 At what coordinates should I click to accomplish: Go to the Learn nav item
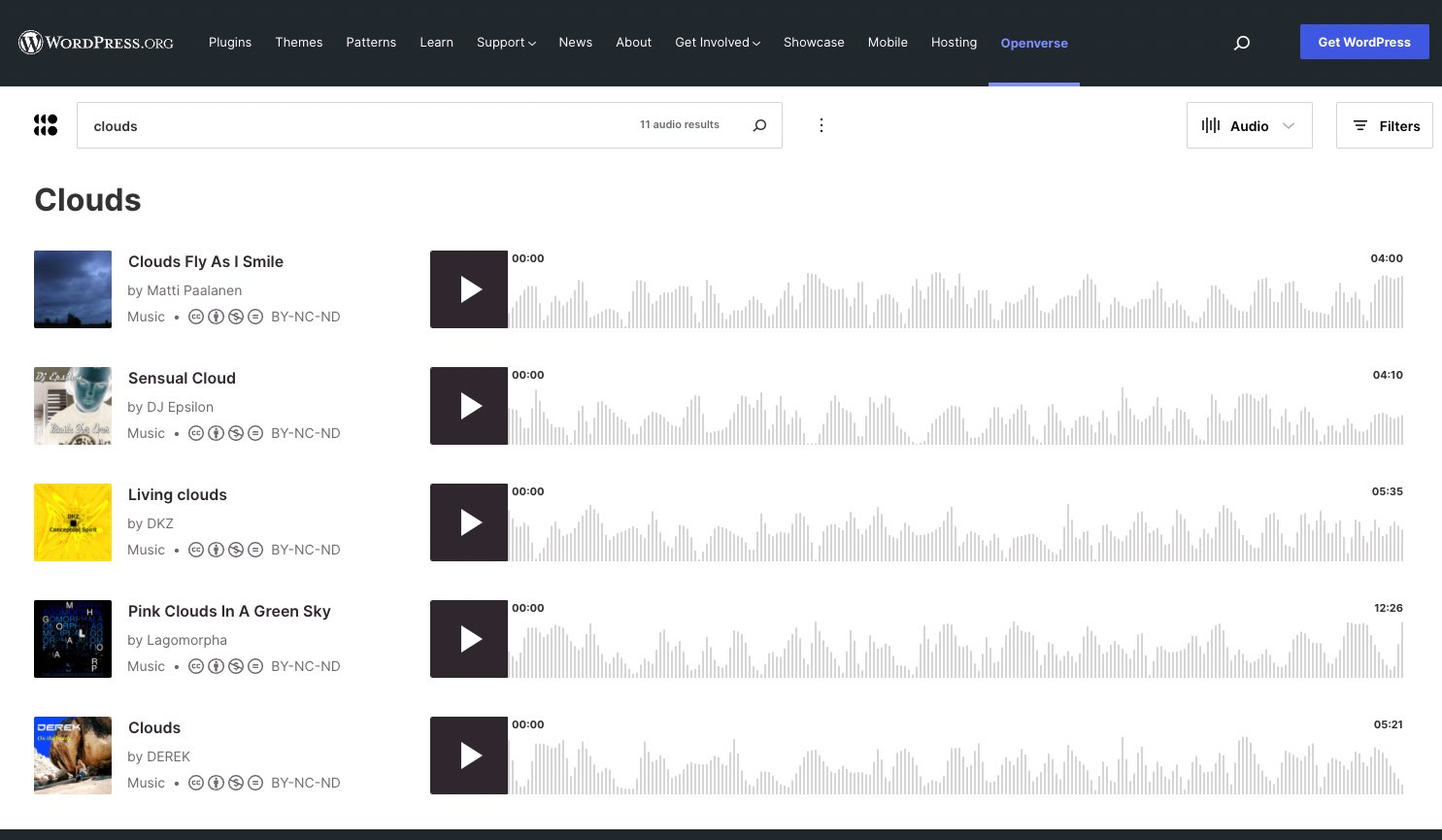[x=436, y=43]
